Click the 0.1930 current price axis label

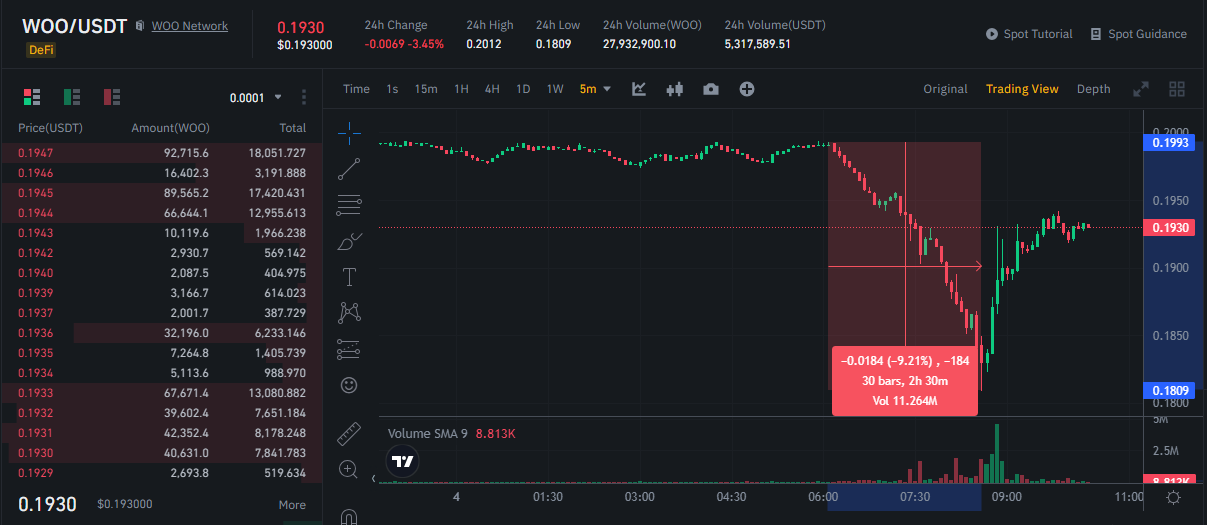point(1169,228)
